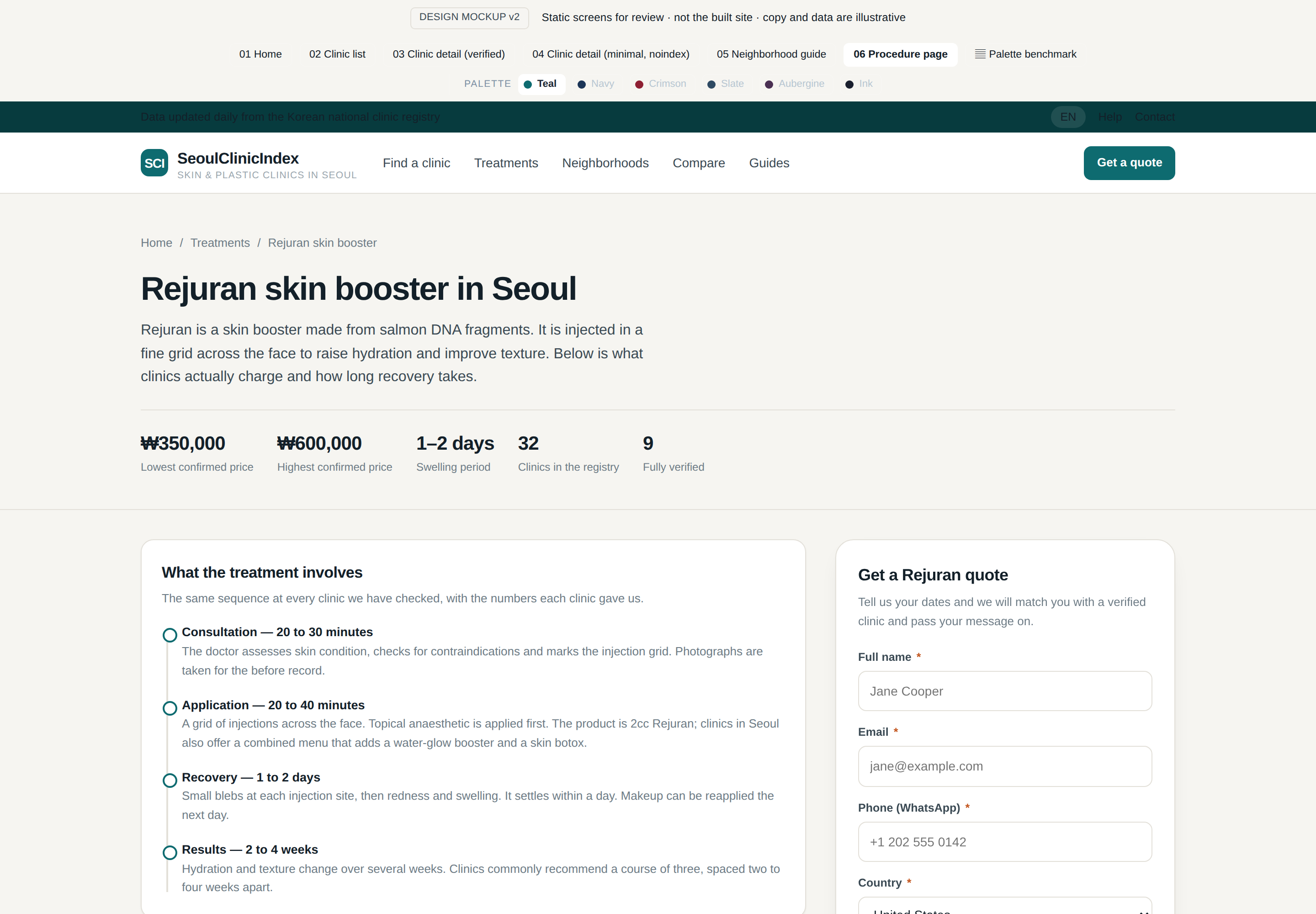Click the 9 Fully verified stat
The height and width of the screenshot is (914, 1316).
674,453
